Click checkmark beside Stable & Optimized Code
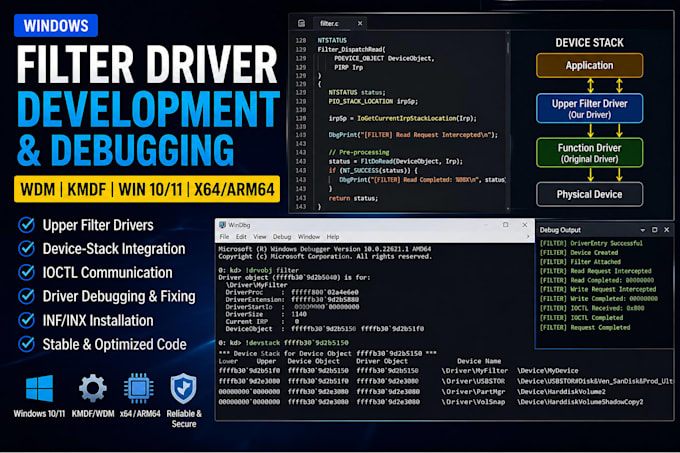The width and height of the screenshot is (680, 453). tap(27, 344)
